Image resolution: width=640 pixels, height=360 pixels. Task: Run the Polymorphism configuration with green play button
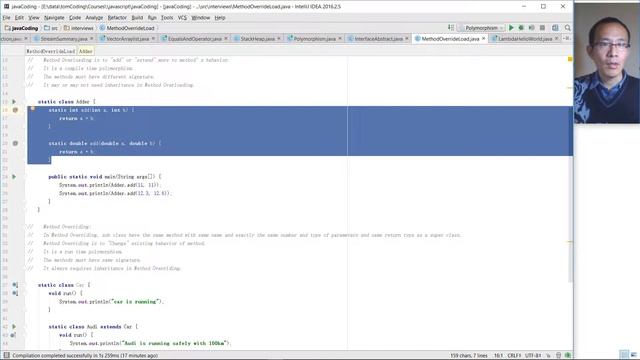pos(511,28)
